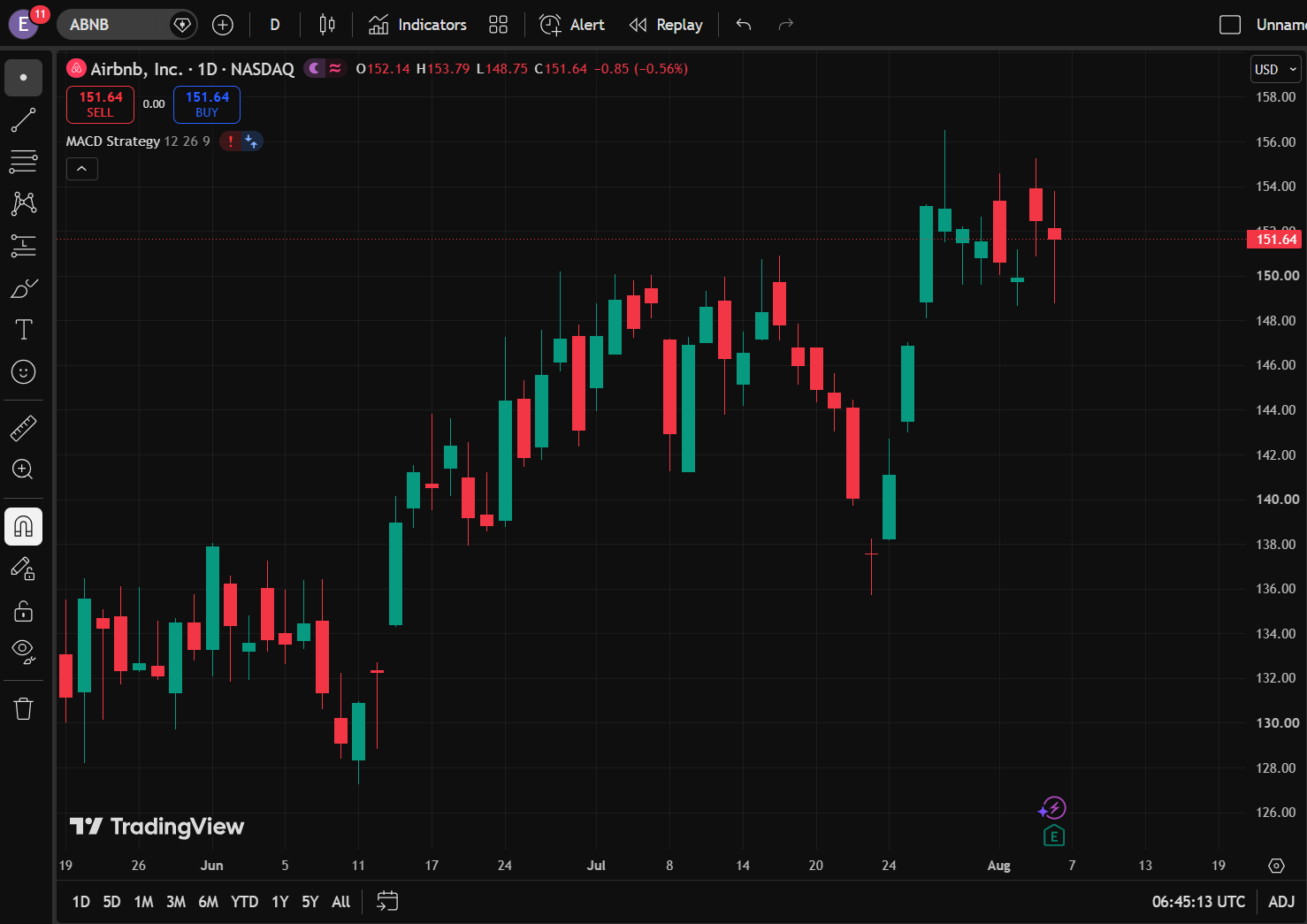Open the D timeframe interval dropdown
The height and width of the screenshot is (924, 1307).
[x=275, y=25]
